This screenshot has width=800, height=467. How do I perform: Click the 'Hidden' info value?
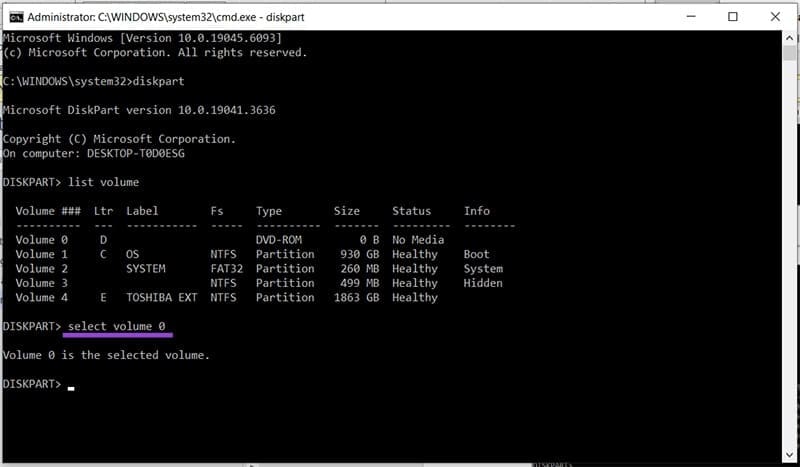(x=483, y=283)
